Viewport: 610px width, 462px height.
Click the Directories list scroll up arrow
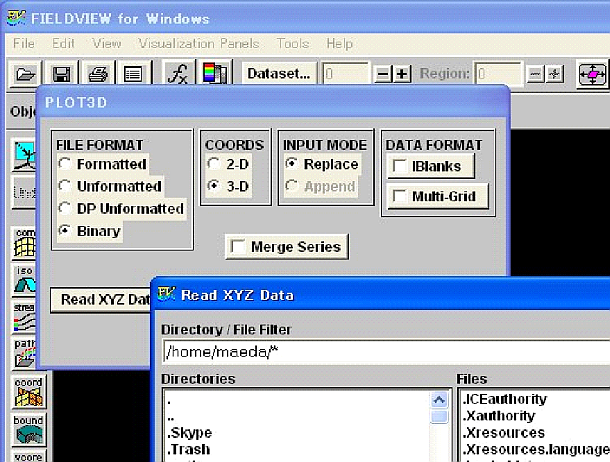439,398
